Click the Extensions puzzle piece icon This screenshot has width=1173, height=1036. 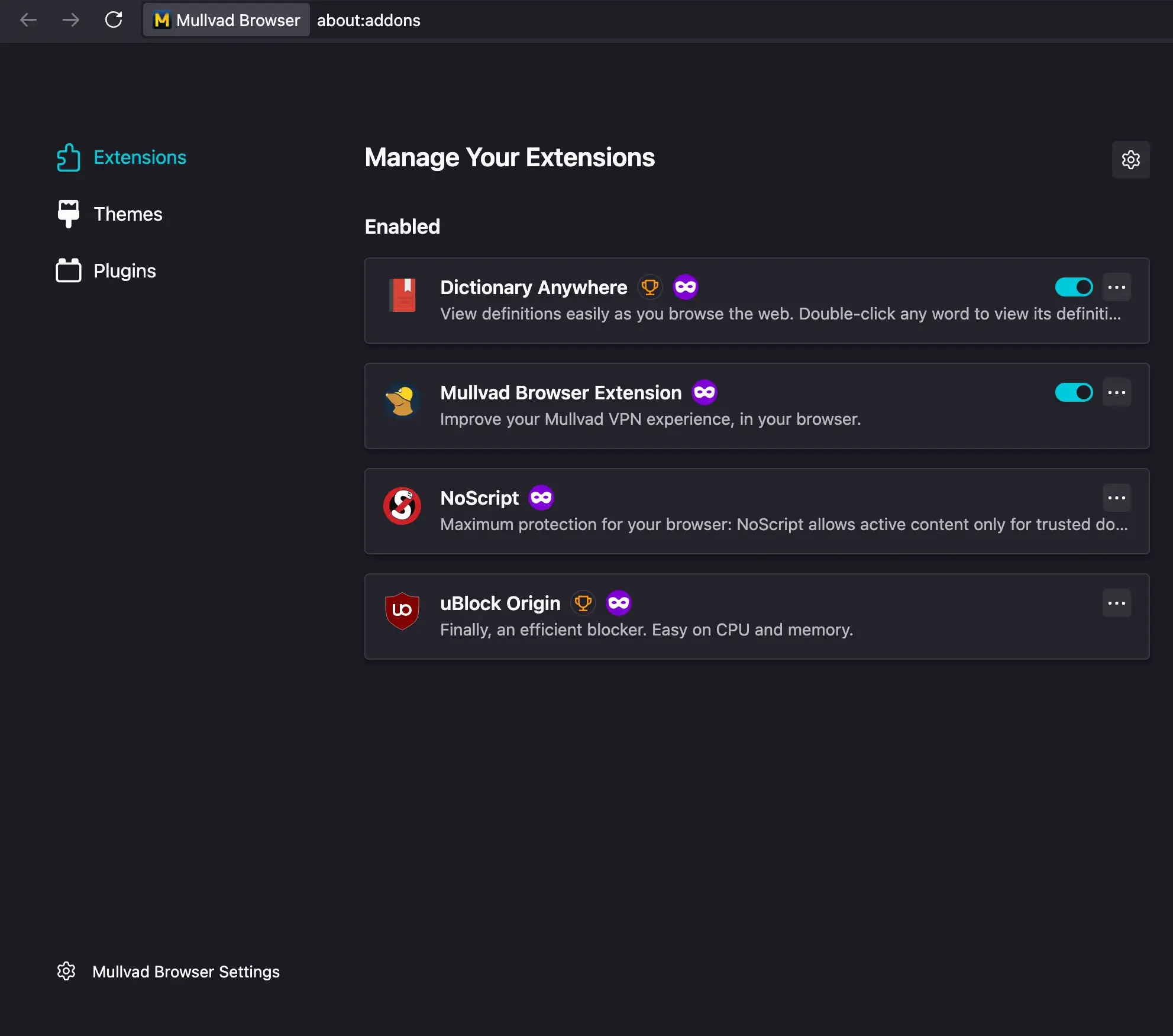pyautogui.click(x=69, y=157)
